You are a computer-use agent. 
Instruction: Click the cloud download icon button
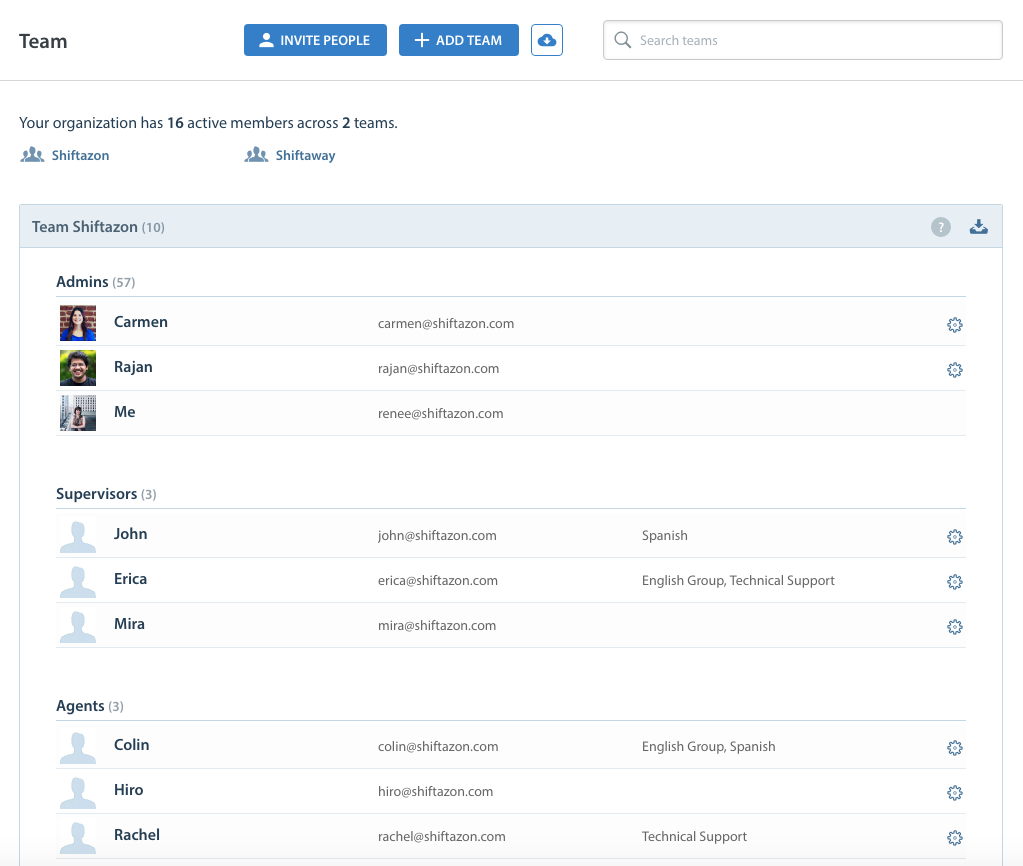click(547, 41)
